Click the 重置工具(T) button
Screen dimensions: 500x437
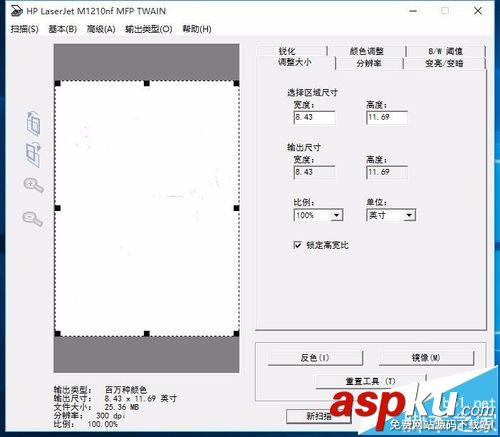pyautogui.click(x=370, y=381)
